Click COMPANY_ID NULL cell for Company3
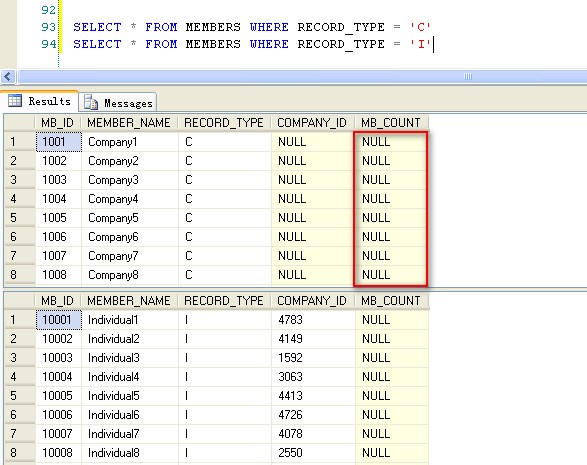The height and width of the screenshot is (465, 587). 313,180
